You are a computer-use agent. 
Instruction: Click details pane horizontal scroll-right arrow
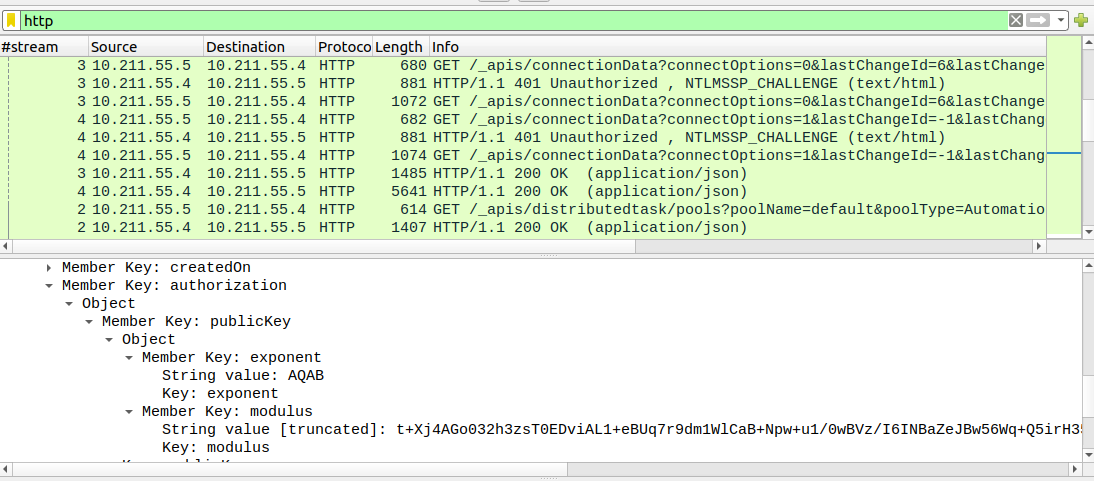1074,468
